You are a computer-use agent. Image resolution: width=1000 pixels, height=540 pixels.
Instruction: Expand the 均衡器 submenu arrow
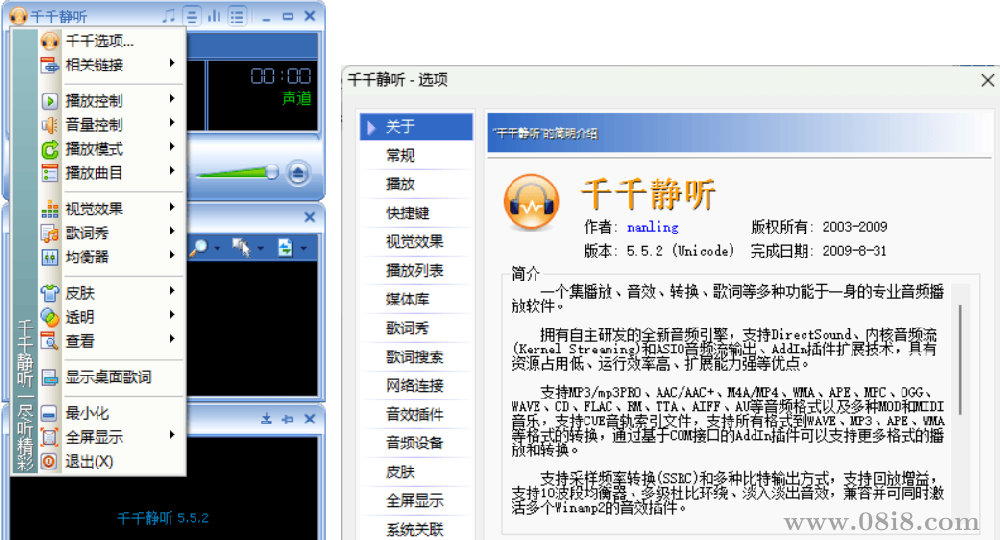[172, 255]
